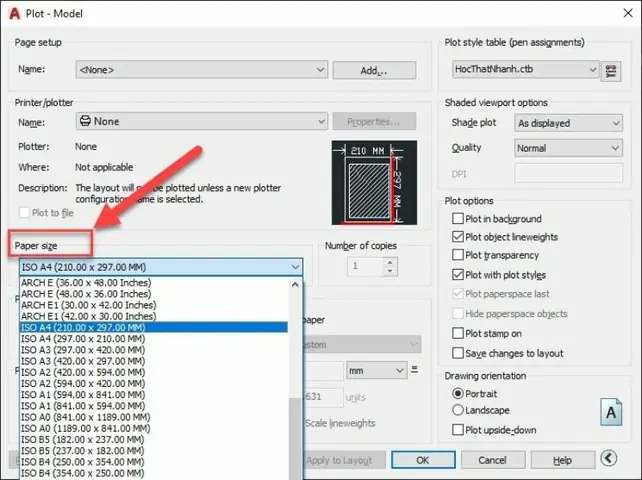The image size is (642, 480).
Task: Collapse the Paper size combo box
Action: pos(161,267)
